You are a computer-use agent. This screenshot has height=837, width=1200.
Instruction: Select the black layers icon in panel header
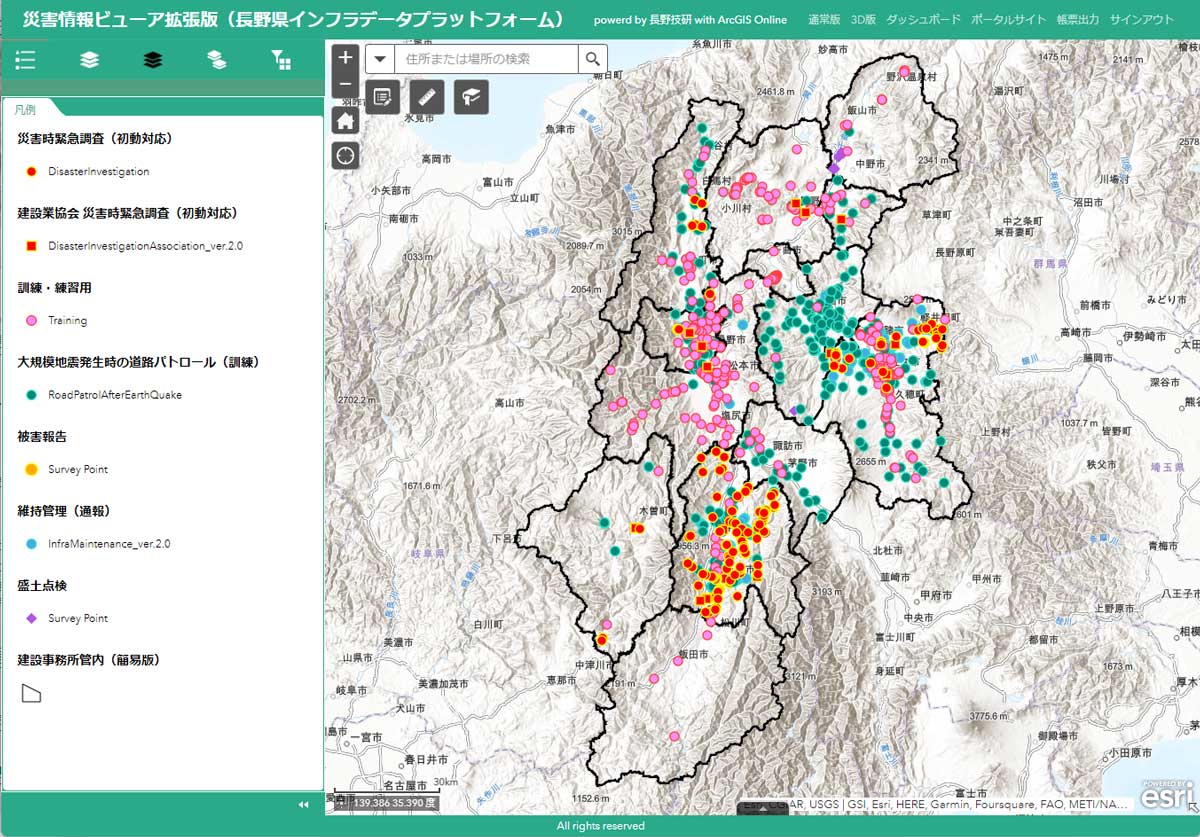coord(152,60)
